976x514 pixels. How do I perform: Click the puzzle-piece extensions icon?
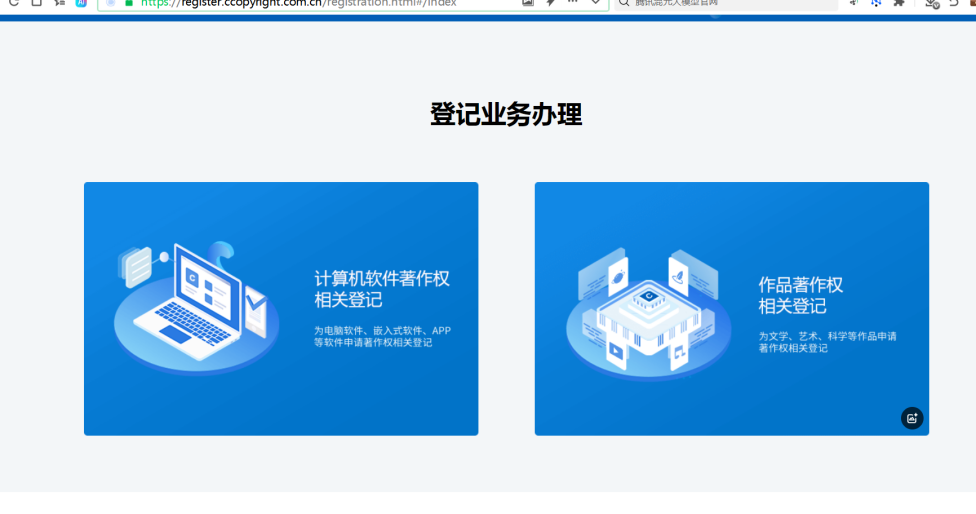[x=898, y=3]
